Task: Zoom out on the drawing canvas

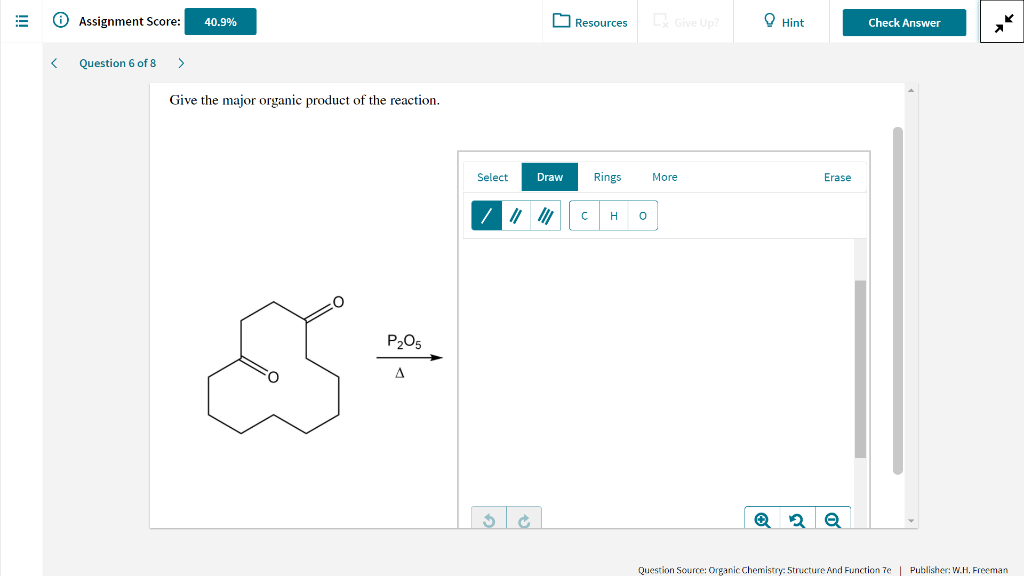Action: tap(833, 519)
